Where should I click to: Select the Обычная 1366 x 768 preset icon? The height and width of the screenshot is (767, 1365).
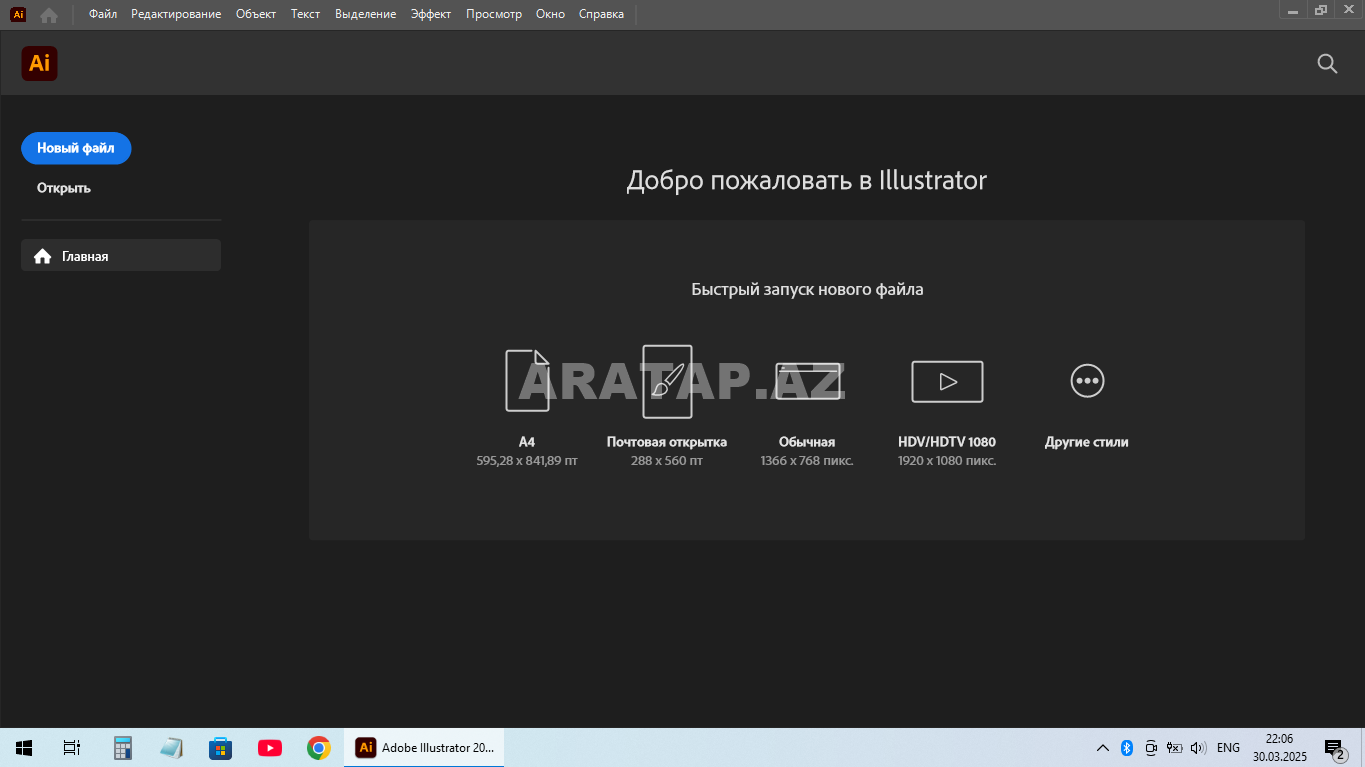tap(807, 381)
